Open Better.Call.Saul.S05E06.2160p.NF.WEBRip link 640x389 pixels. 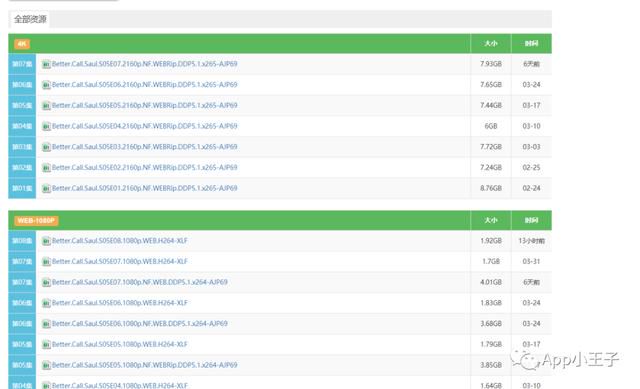point(144,84)
